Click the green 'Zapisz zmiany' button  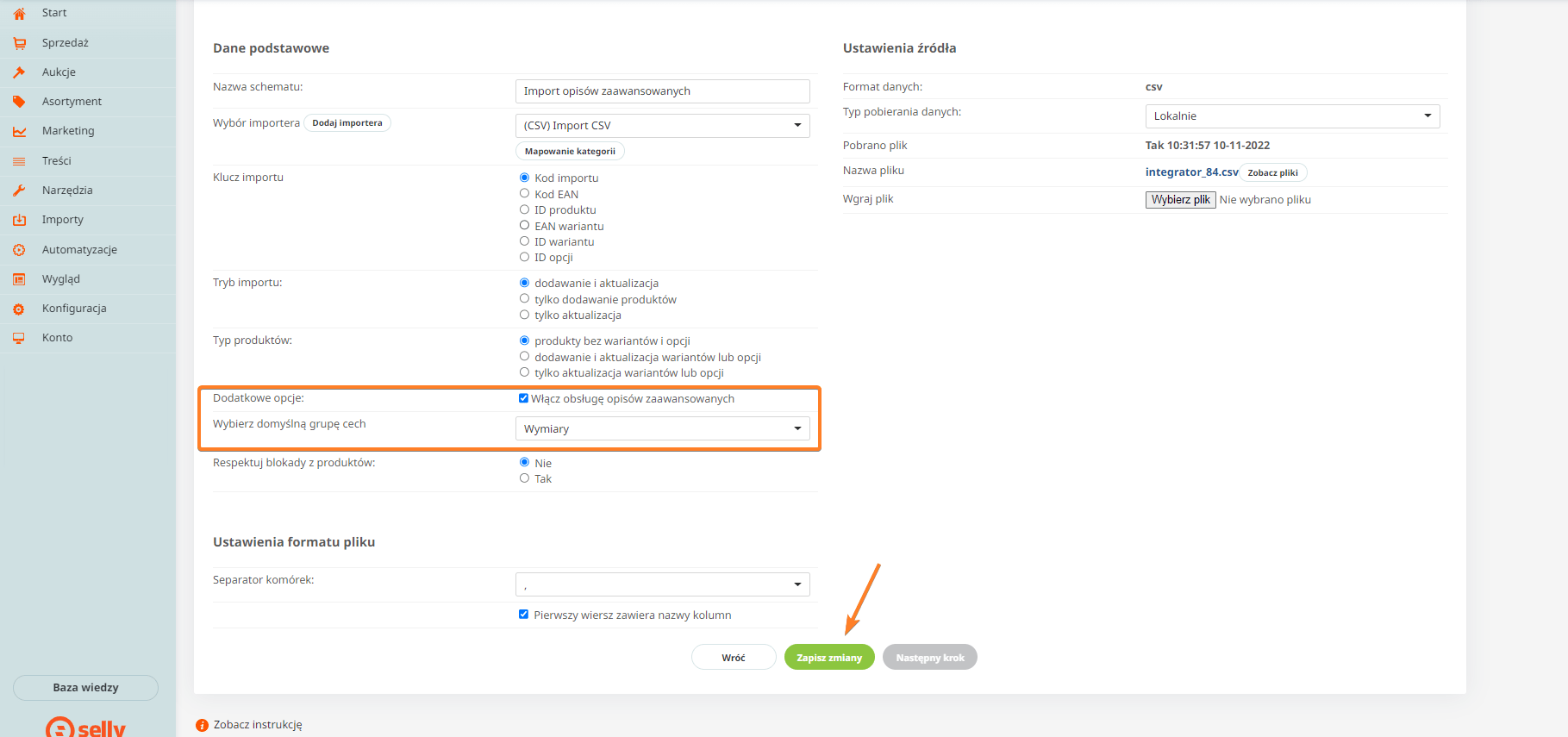tap(828, 658)
